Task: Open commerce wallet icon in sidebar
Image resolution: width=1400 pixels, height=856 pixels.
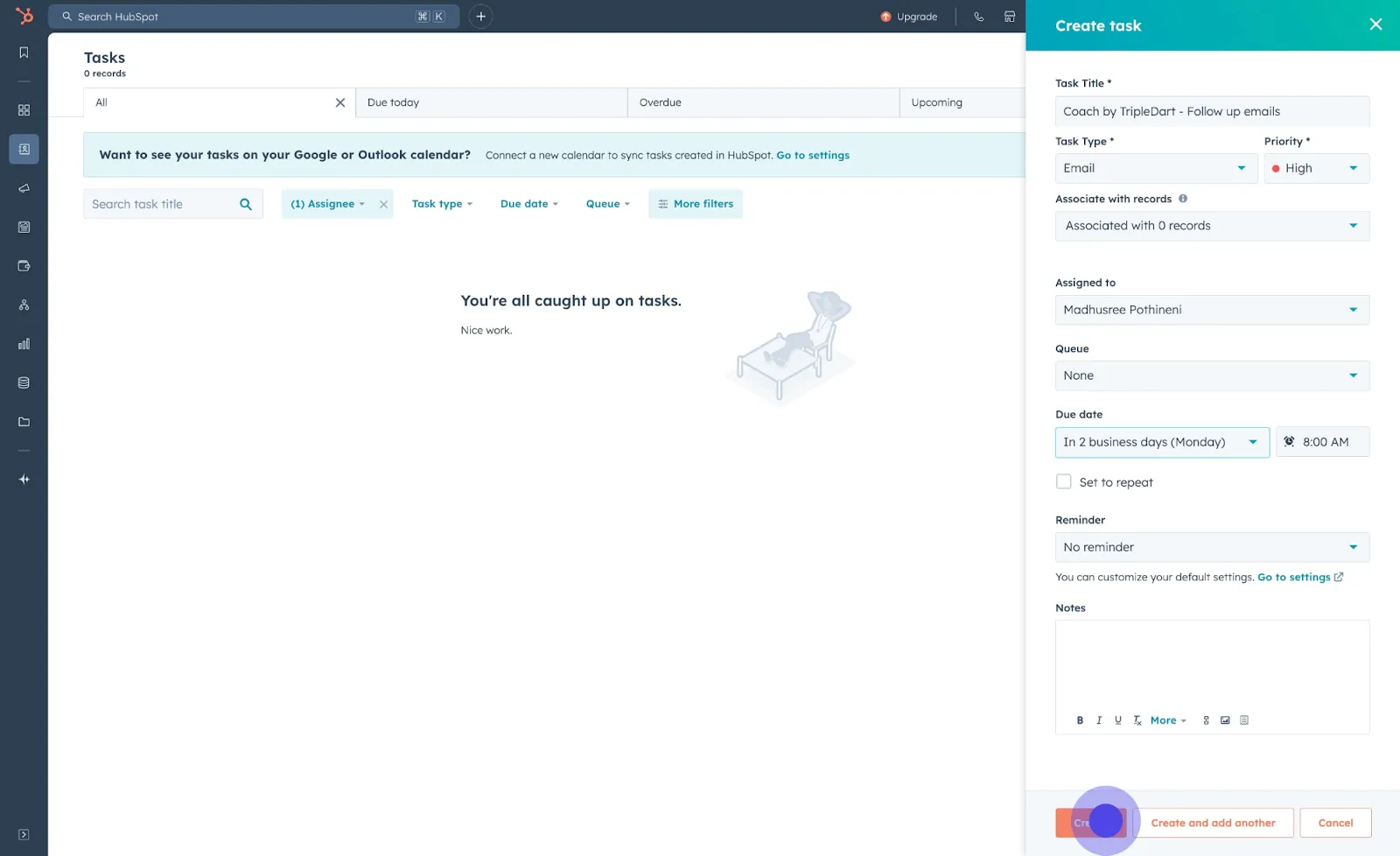Action: click(x=24, y=266)
